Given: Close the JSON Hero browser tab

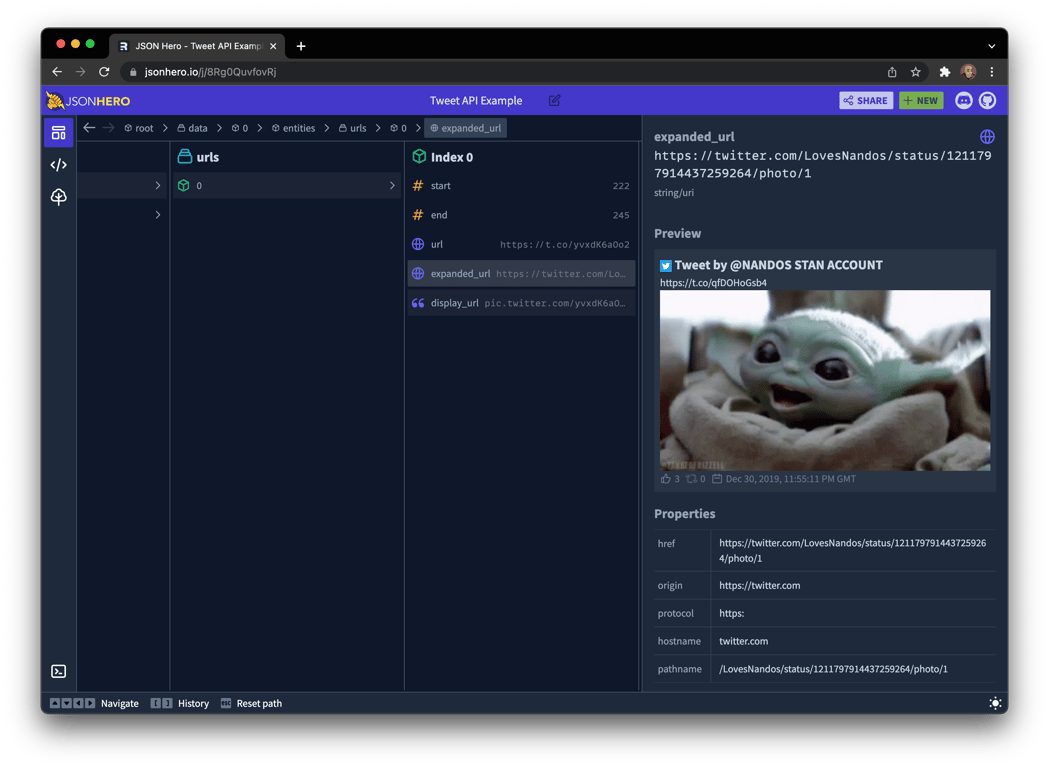Looking at the screenshot, I should click(273, 46).
